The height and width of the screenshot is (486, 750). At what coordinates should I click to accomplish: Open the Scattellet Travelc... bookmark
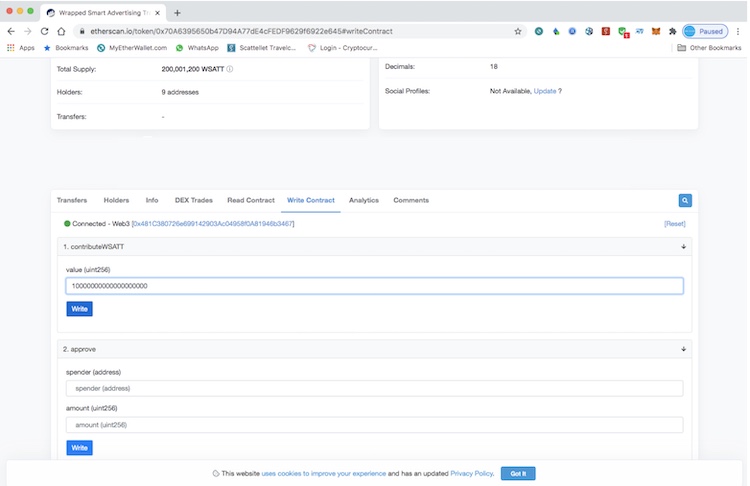(262, 48)
